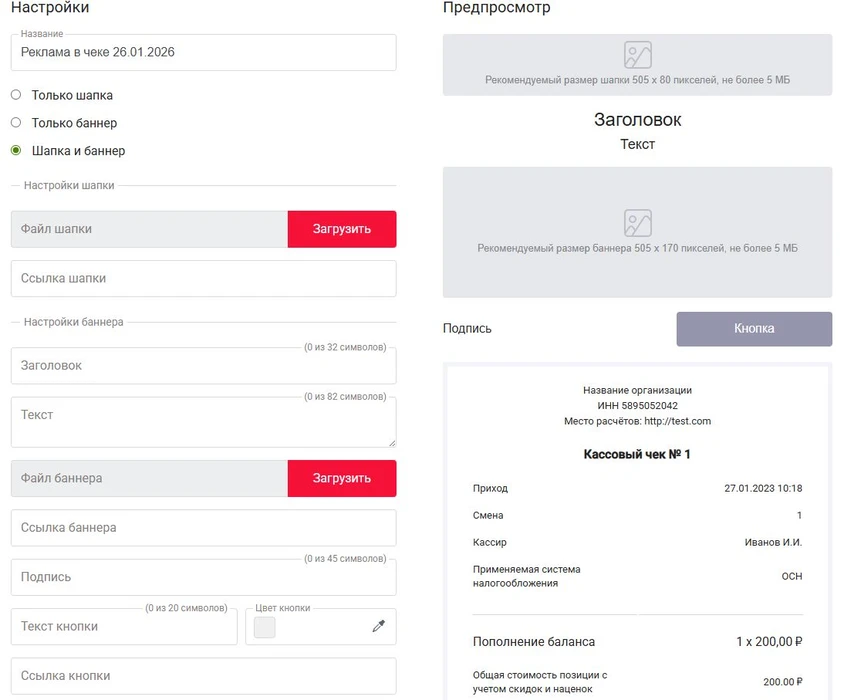844x700 pixels.
Task: Choose the "Только баннер" radio option
Action: (16, 123)
